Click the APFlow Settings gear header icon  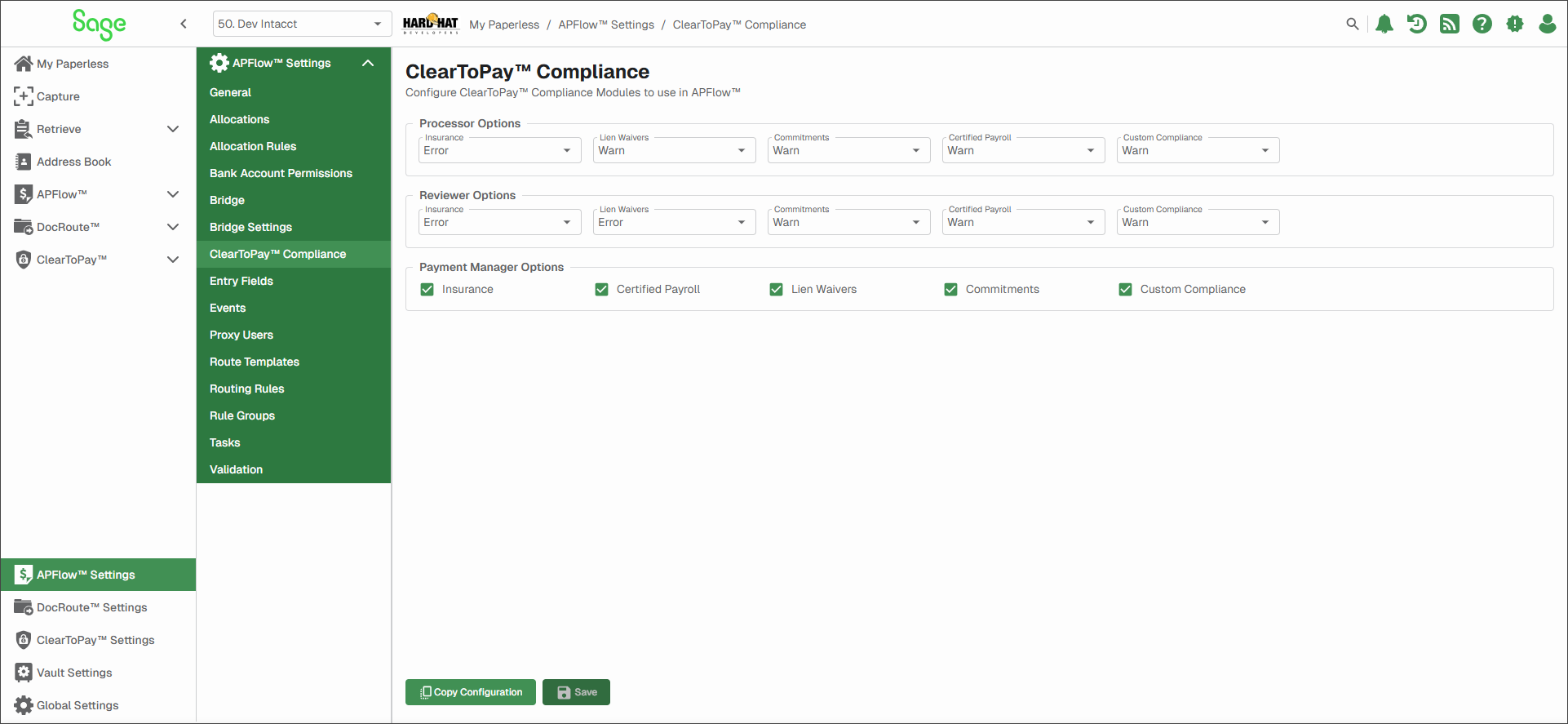[x=219, y=63]
